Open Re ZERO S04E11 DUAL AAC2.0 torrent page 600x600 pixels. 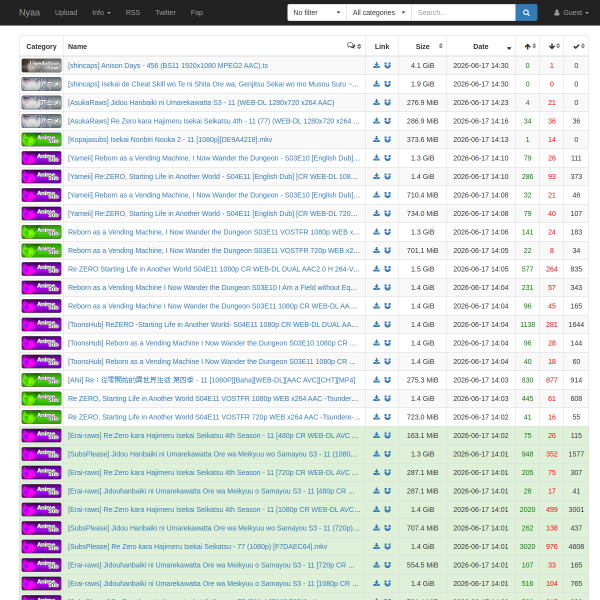pyautogui.click(x=214, y=269)
